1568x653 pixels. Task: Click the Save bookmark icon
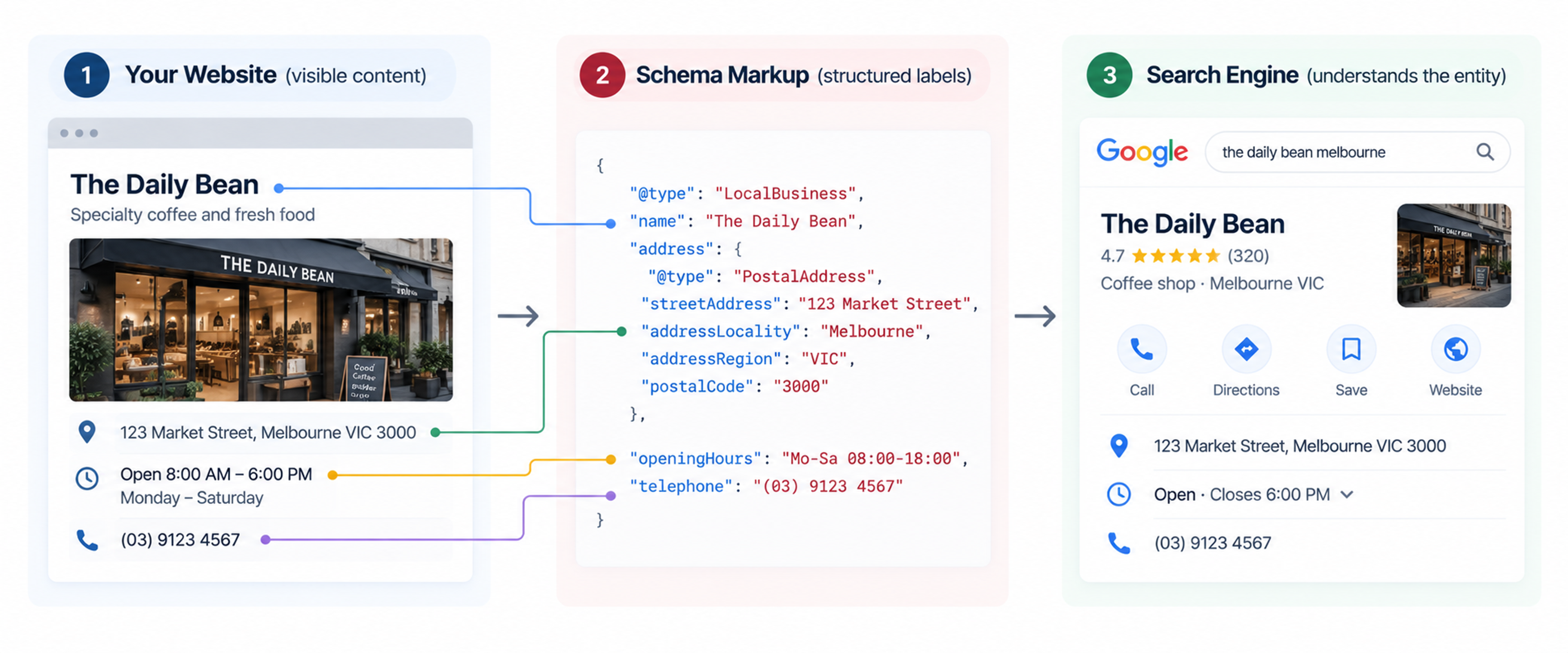click(1351, 349)
